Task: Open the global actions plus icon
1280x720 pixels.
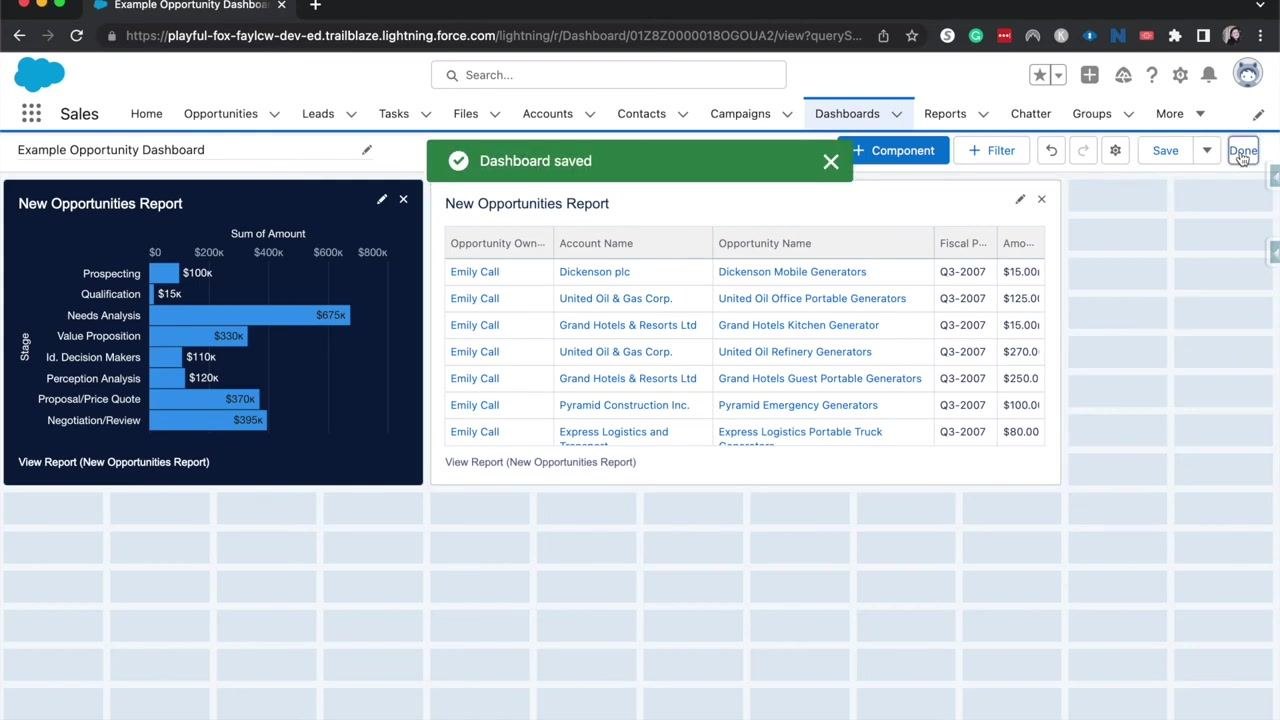Action: pyautogui.click(x=1089, y=75)
